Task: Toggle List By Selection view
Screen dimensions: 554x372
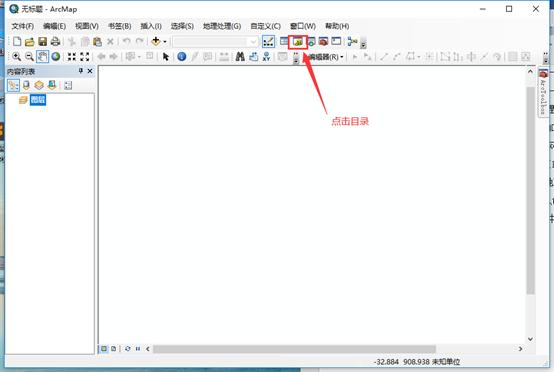Action: 52,85
